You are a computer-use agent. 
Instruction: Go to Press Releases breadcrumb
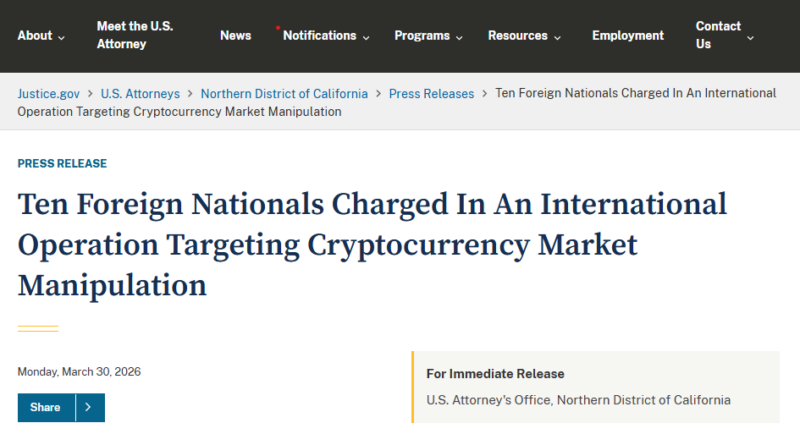coord(431,93)
